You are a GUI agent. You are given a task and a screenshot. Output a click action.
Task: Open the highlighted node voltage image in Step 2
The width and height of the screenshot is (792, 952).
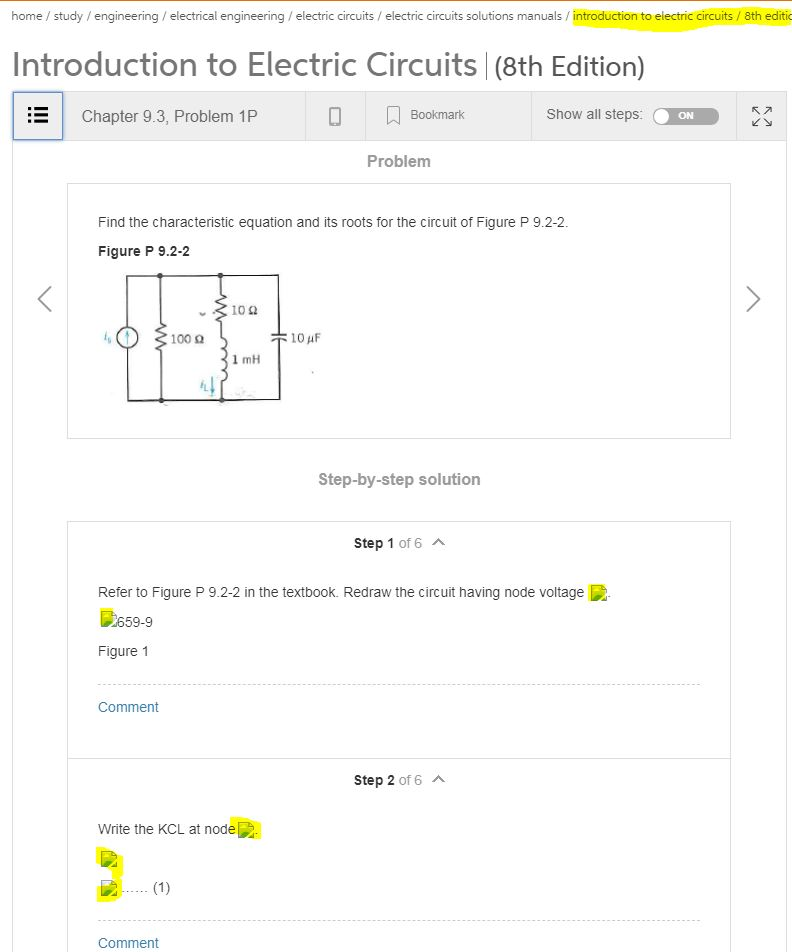246,828
